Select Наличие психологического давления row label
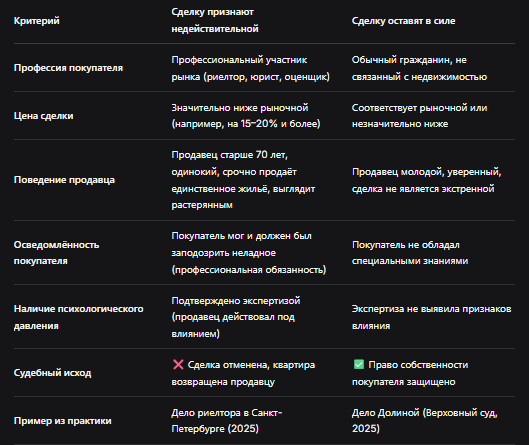The image size is (529, 445). [x=79, y=317]
